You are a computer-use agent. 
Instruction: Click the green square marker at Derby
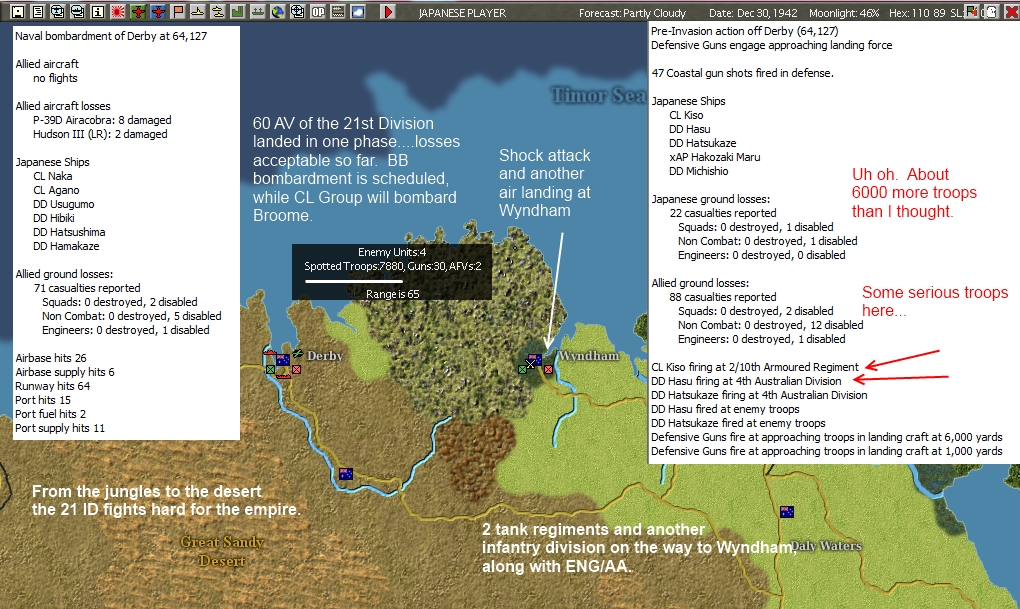(x=270, y=370)
